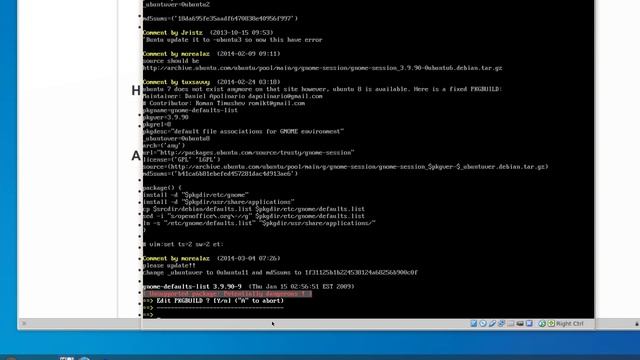Click the pkgdesc 'default file associations' line
Screen dimensions: 640x360
243,131
